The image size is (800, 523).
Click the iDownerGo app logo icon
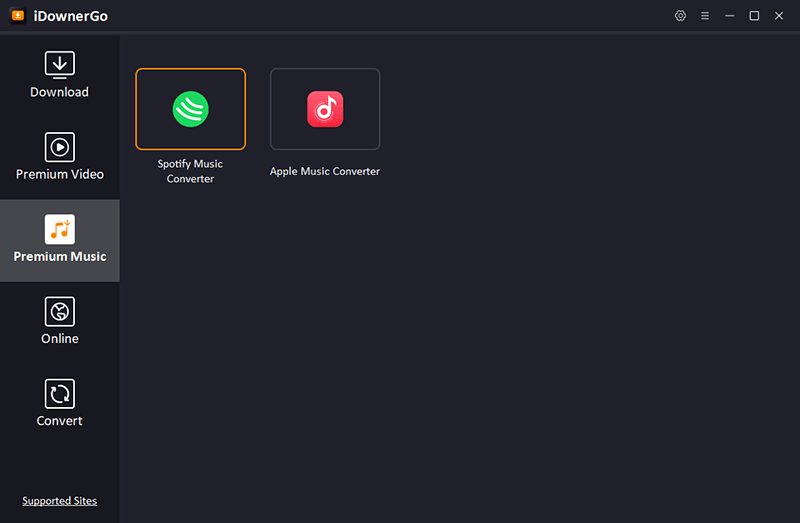[18, 16]
